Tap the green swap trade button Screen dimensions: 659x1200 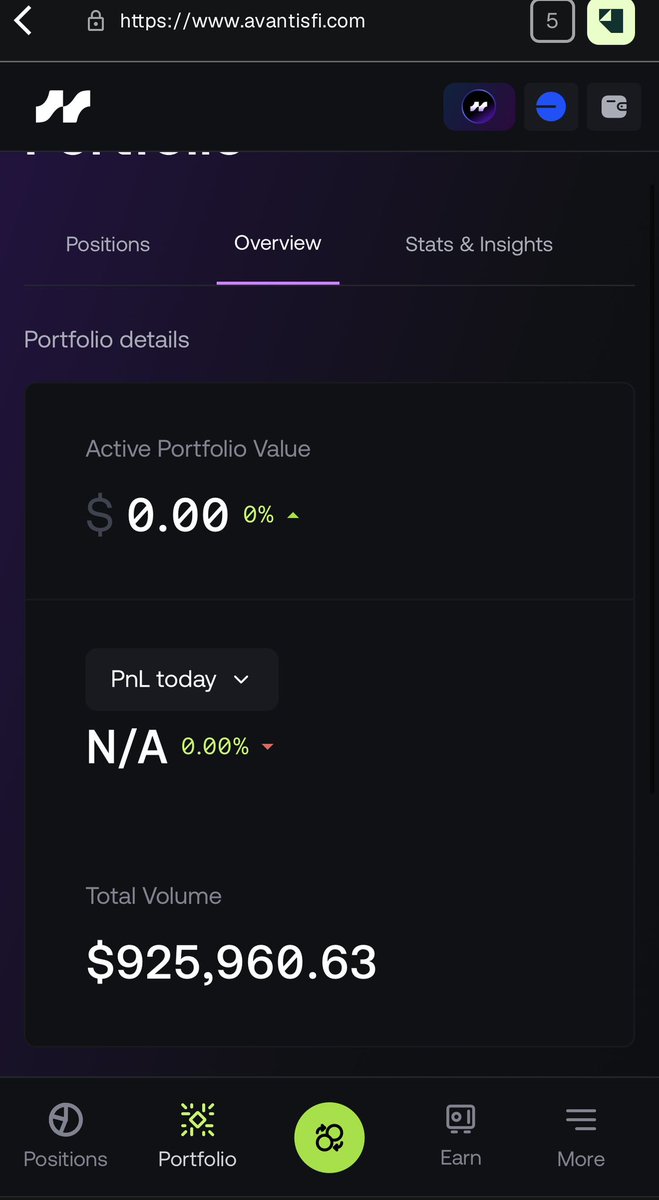329,1138
